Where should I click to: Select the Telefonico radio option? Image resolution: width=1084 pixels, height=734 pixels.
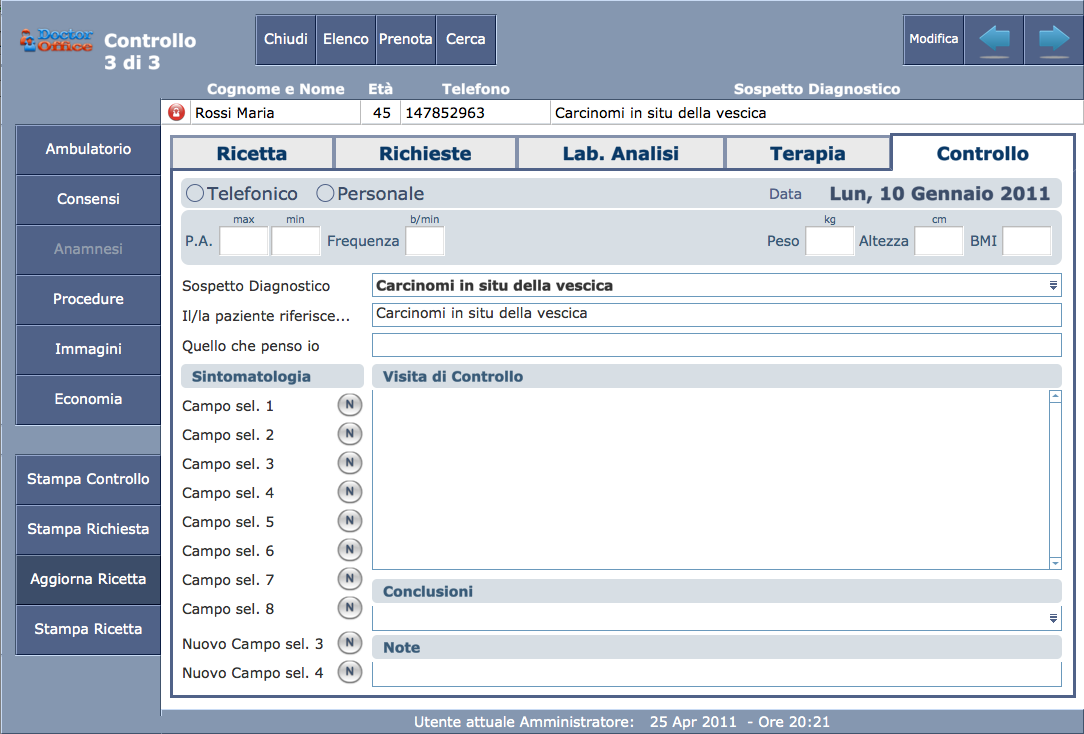click(195, 194)
